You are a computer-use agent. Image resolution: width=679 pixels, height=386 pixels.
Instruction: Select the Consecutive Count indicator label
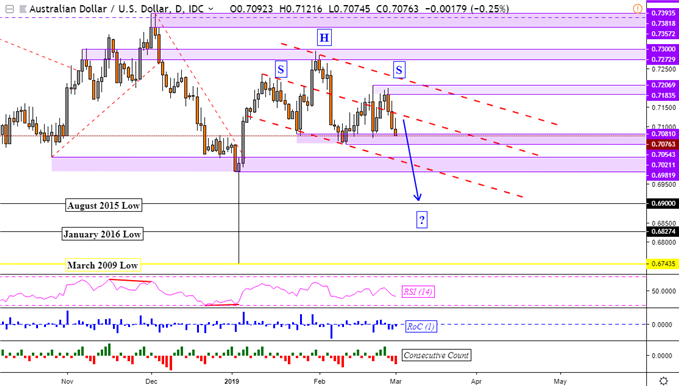tap(436, 355)
